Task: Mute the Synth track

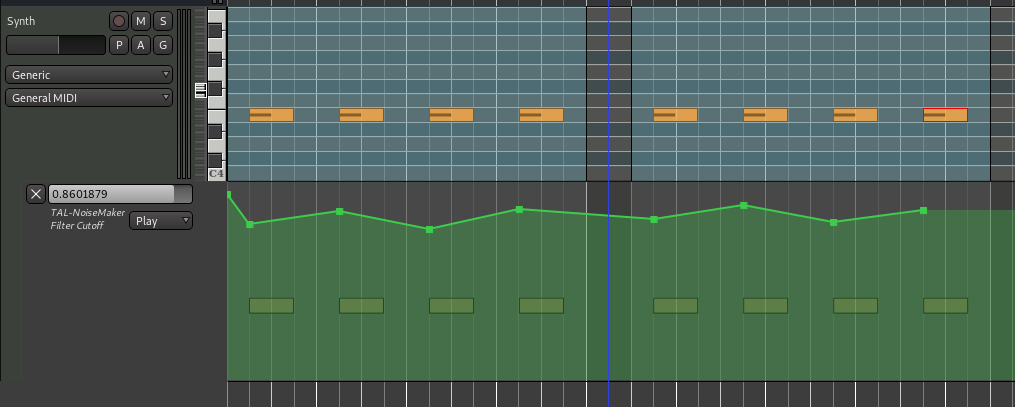Action: tap(141, 21)
